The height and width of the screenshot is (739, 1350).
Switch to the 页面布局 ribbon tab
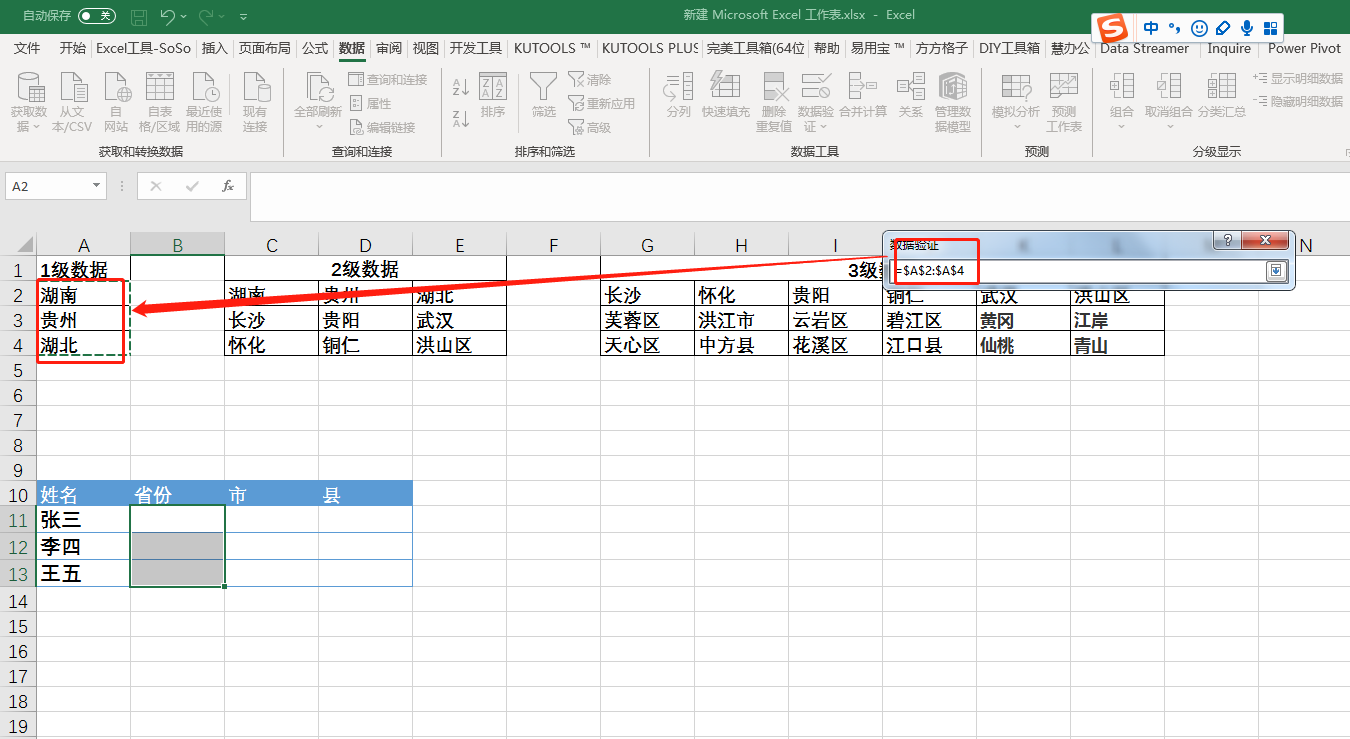tap(265, 48)
